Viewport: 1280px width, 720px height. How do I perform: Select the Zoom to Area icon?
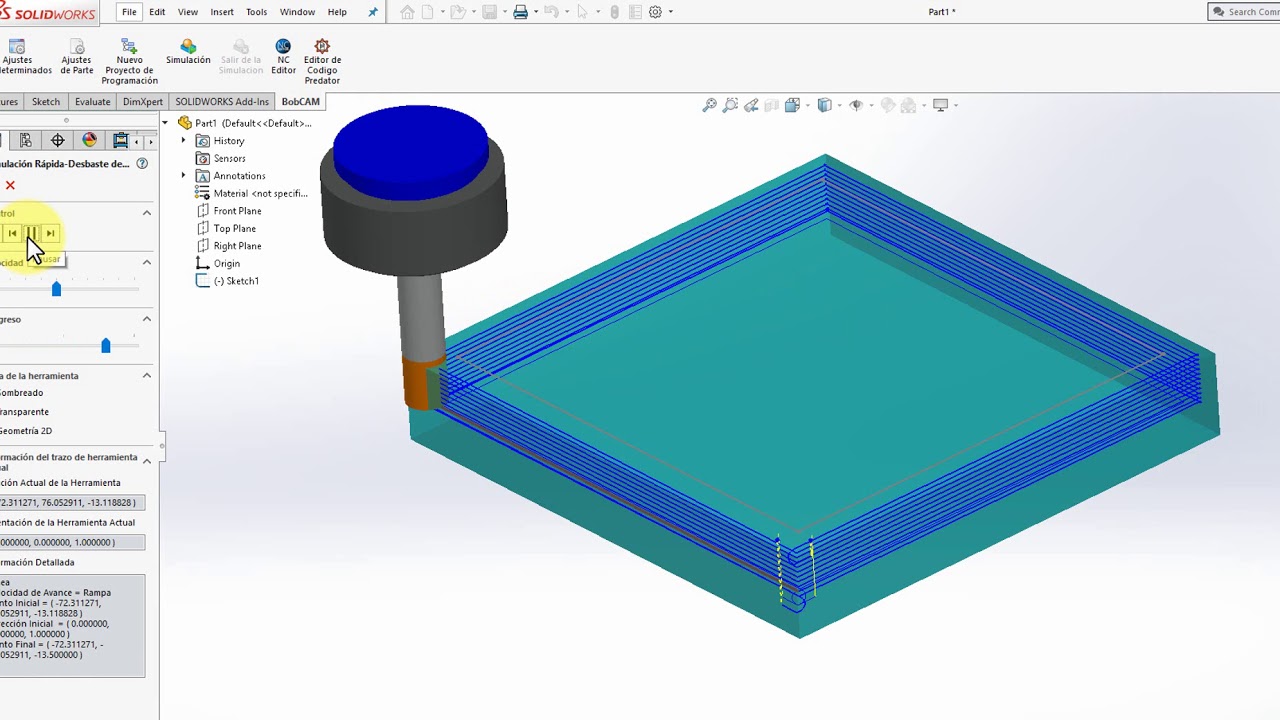coord(730,105)
